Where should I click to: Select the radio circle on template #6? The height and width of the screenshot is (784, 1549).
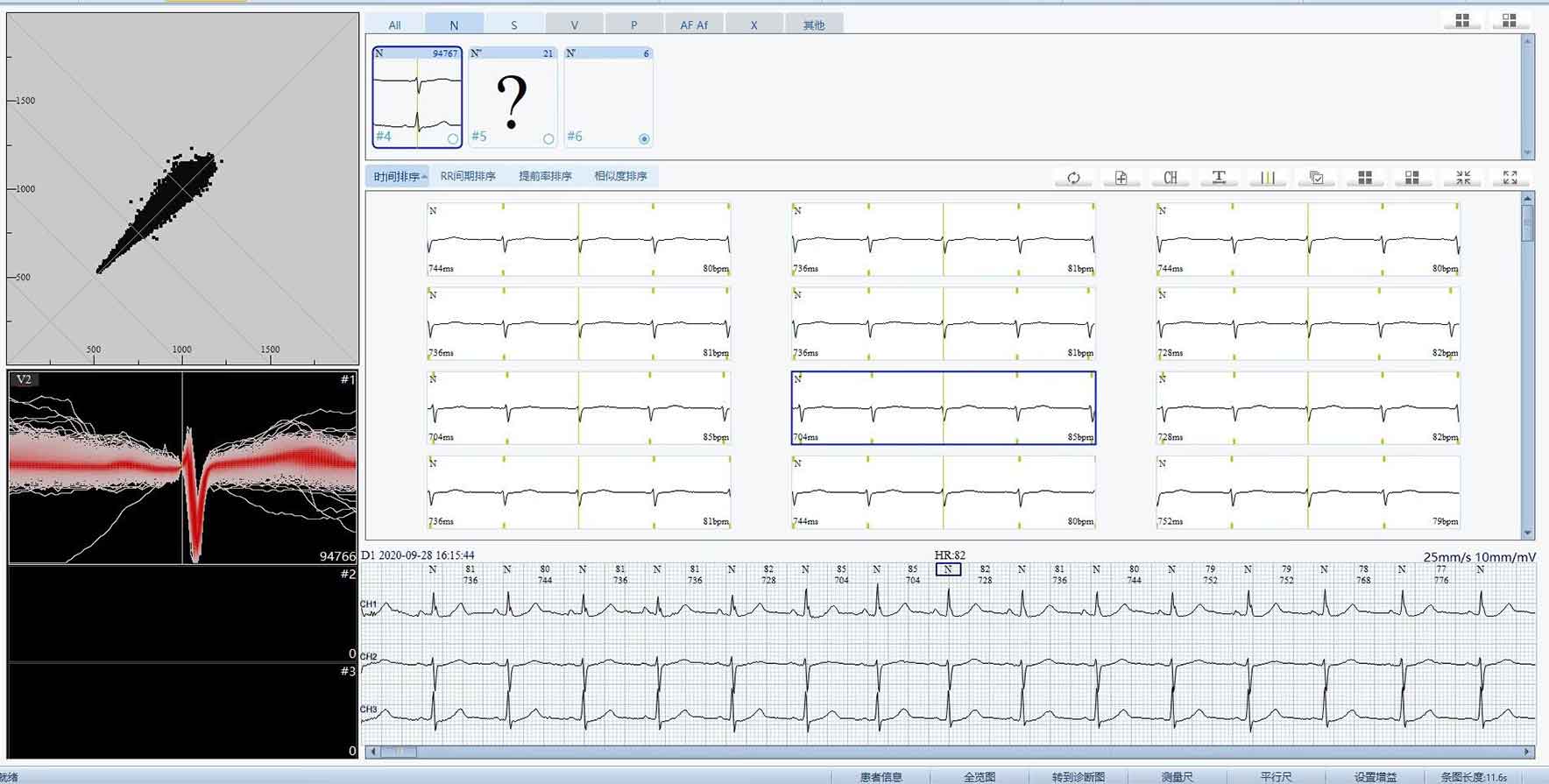point(644,138)
